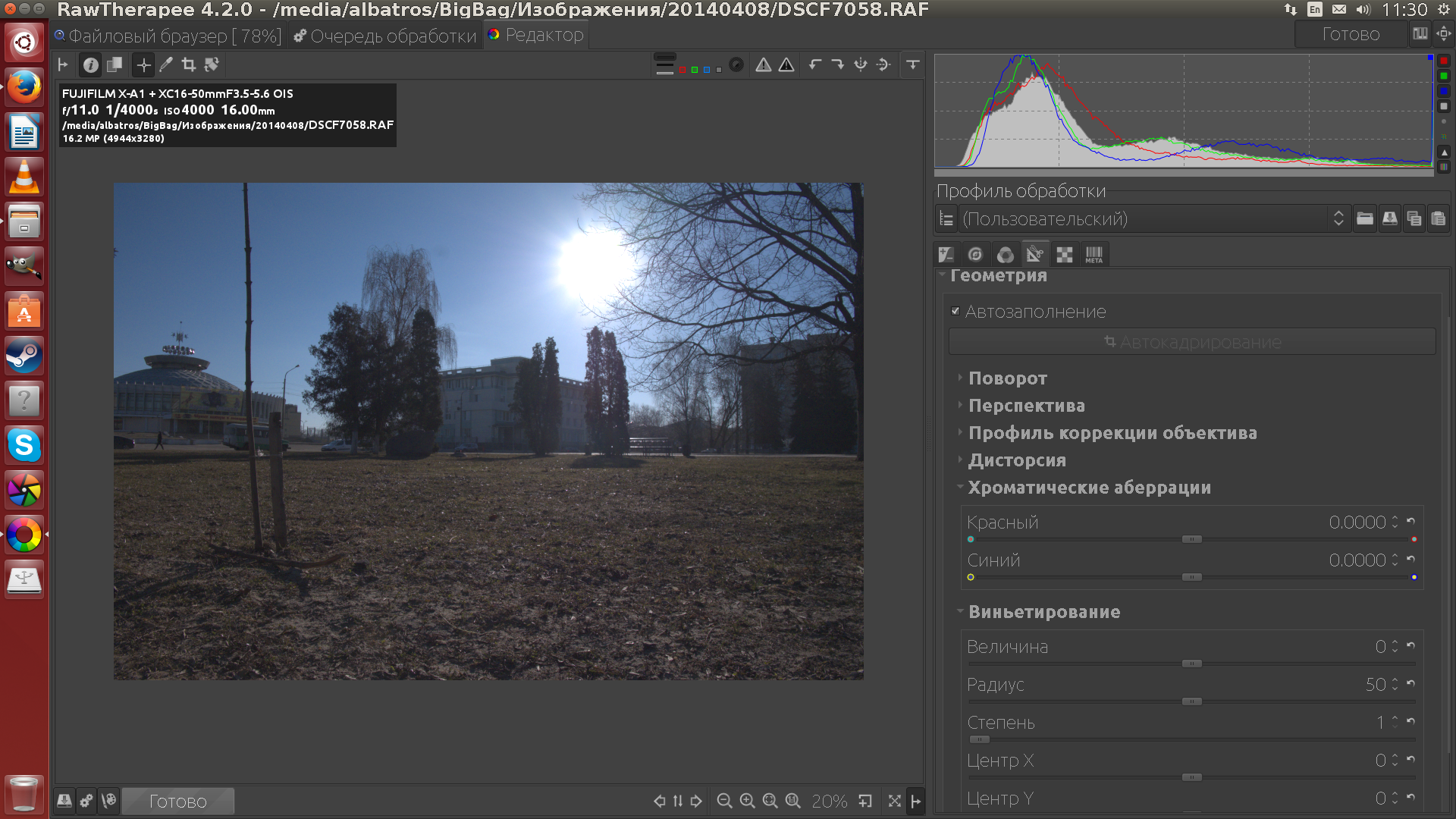1456x819 pixels.
Task: Open Firefox from the launcher
Action: pyautogui.click(x=24, y=86)
